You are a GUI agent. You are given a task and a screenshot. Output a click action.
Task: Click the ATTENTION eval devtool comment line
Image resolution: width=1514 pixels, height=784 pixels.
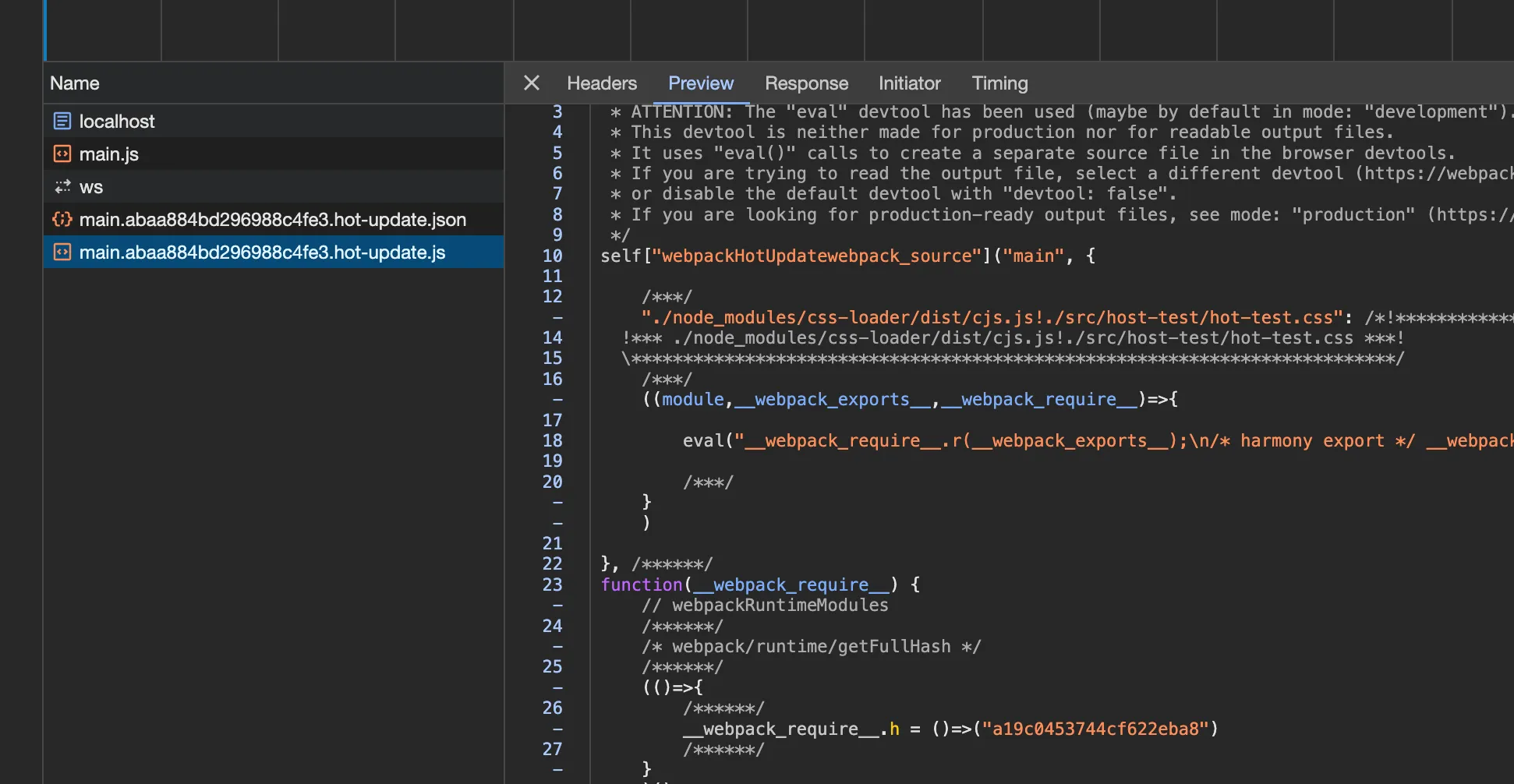pyautogui.click(x=1060, y=111)
